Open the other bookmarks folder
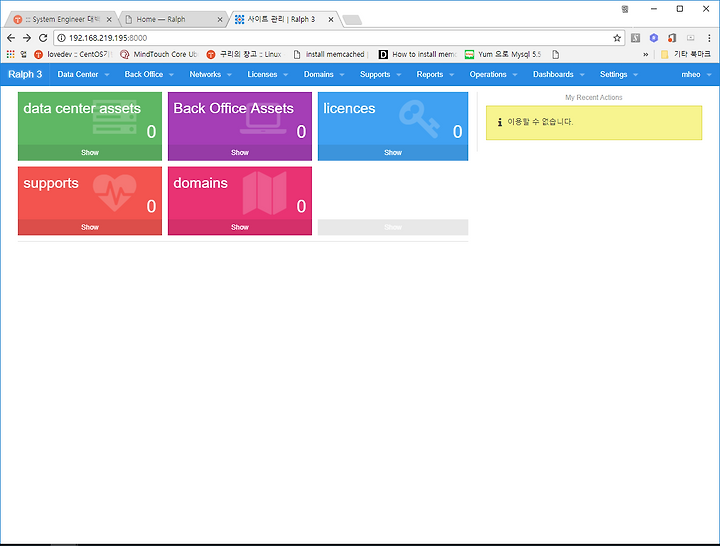 pyautogui.click(x=686, y=54)
